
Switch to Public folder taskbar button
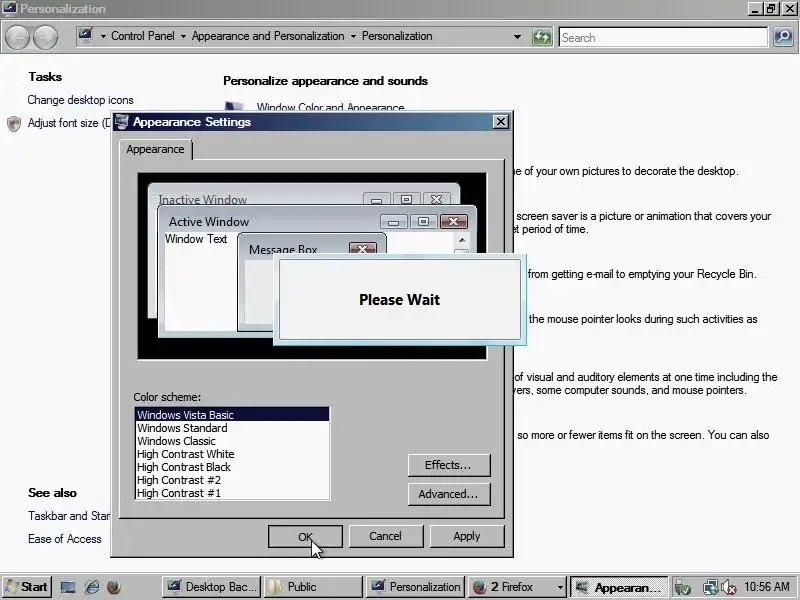click(x=314, y=587)
